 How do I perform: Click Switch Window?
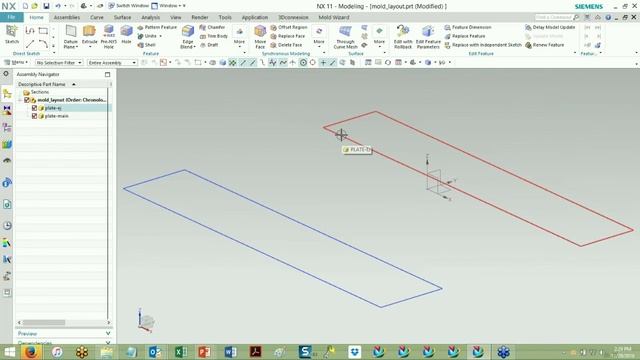[x=128, y=6]
